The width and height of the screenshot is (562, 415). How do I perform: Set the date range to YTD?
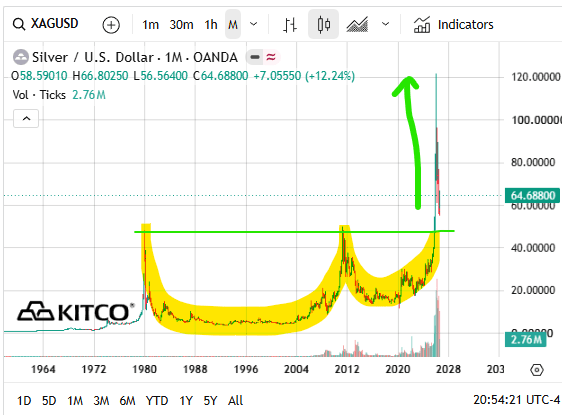[x=157, y=400]
